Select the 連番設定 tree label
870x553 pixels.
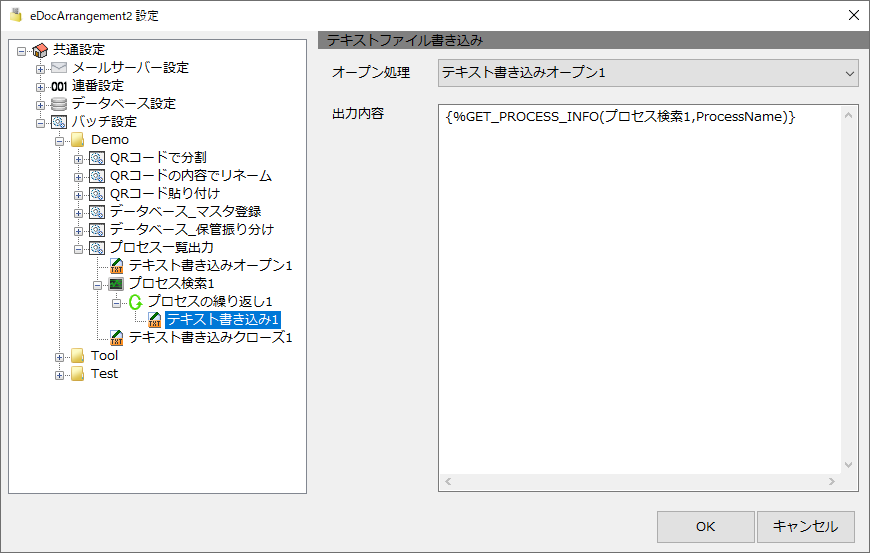click(98, 86)
